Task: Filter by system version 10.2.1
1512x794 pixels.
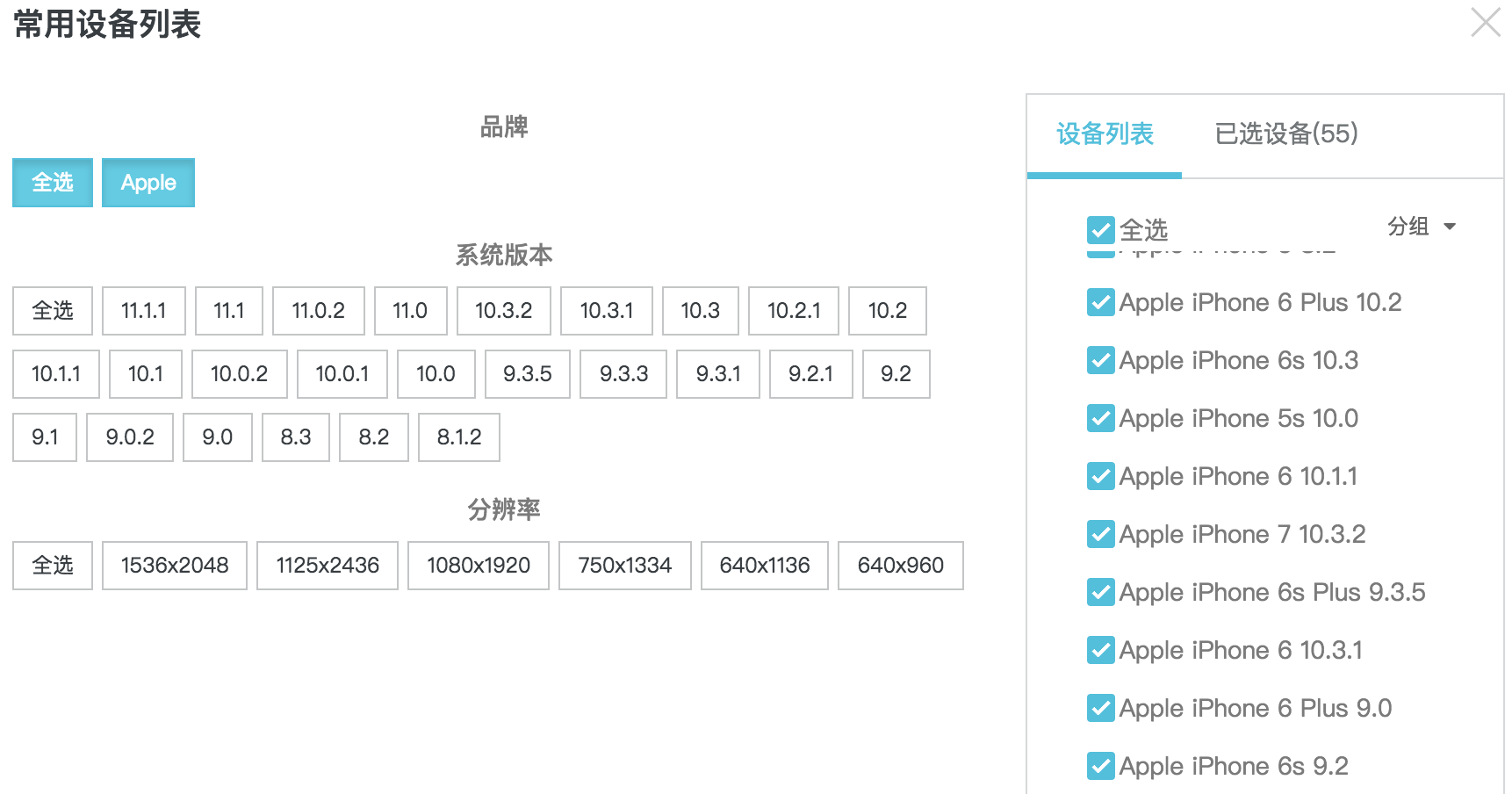Action: pos(794,311)
